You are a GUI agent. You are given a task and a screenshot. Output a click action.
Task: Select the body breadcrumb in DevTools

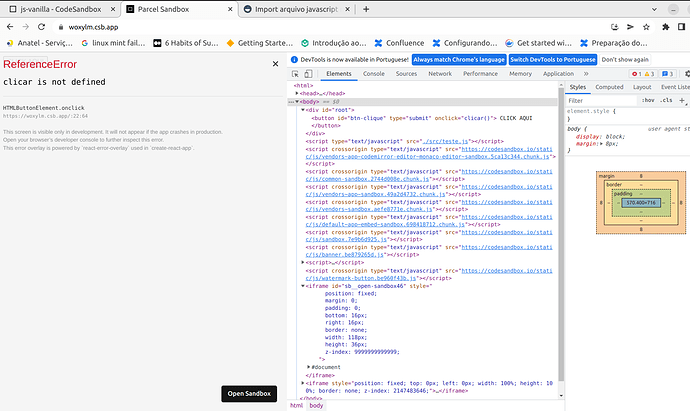[316, 405]
